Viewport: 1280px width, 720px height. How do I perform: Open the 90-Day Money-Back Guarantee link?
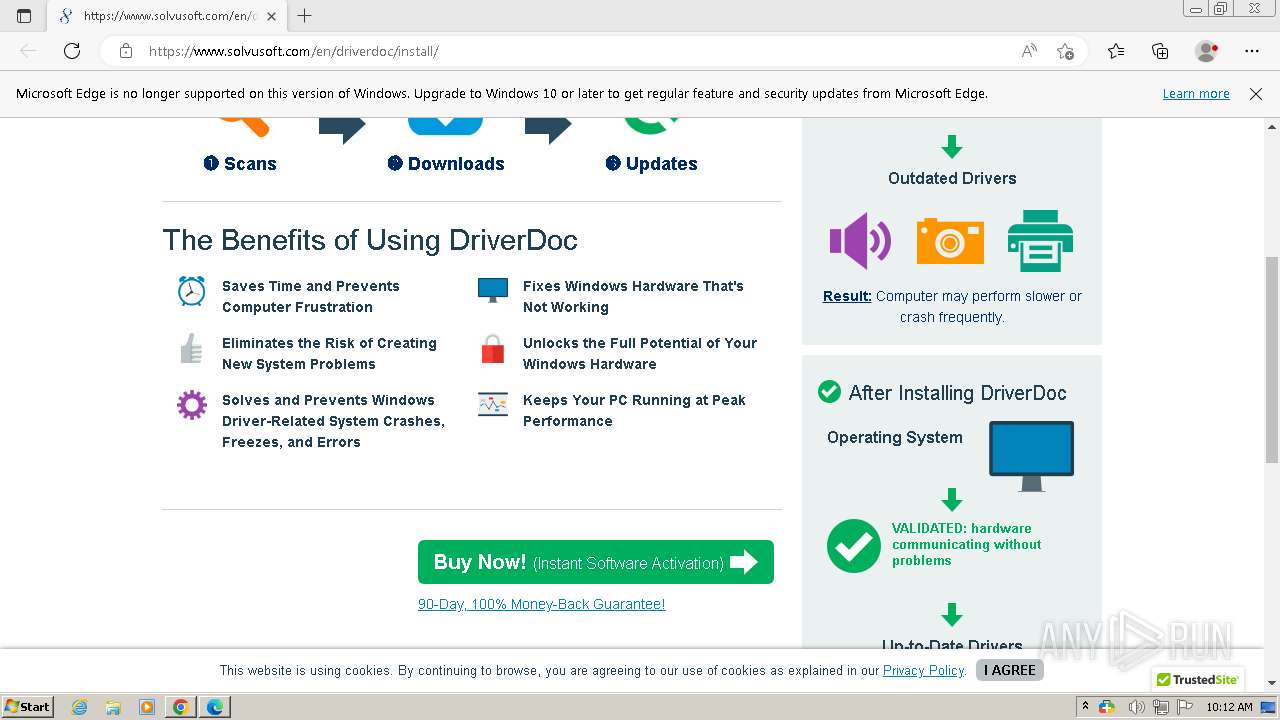[541, 604]
